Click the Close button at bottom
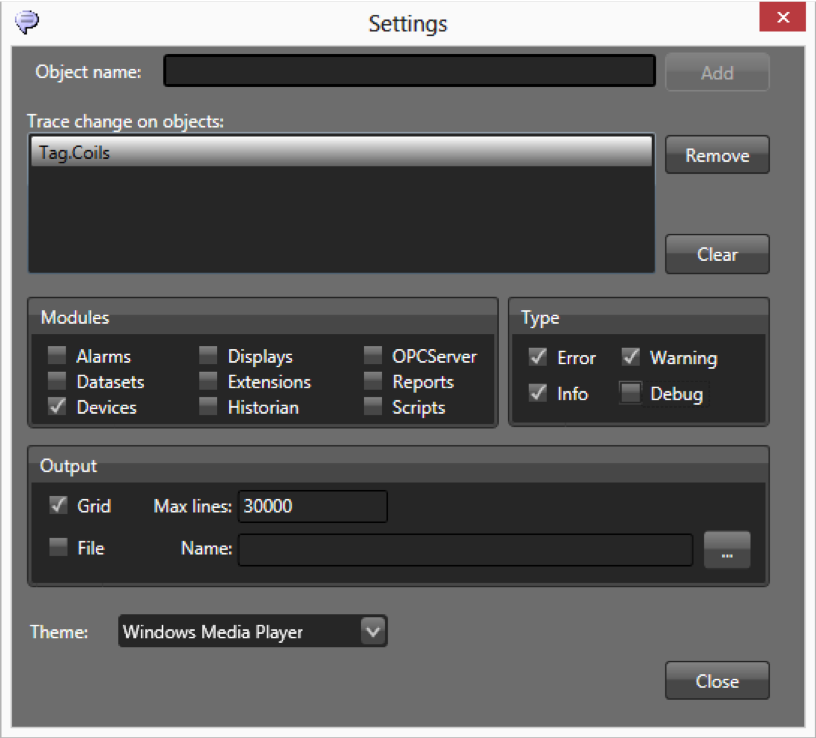Image resolution: width=816 pixels, height=738 pixels. click(x=717, y=681)
